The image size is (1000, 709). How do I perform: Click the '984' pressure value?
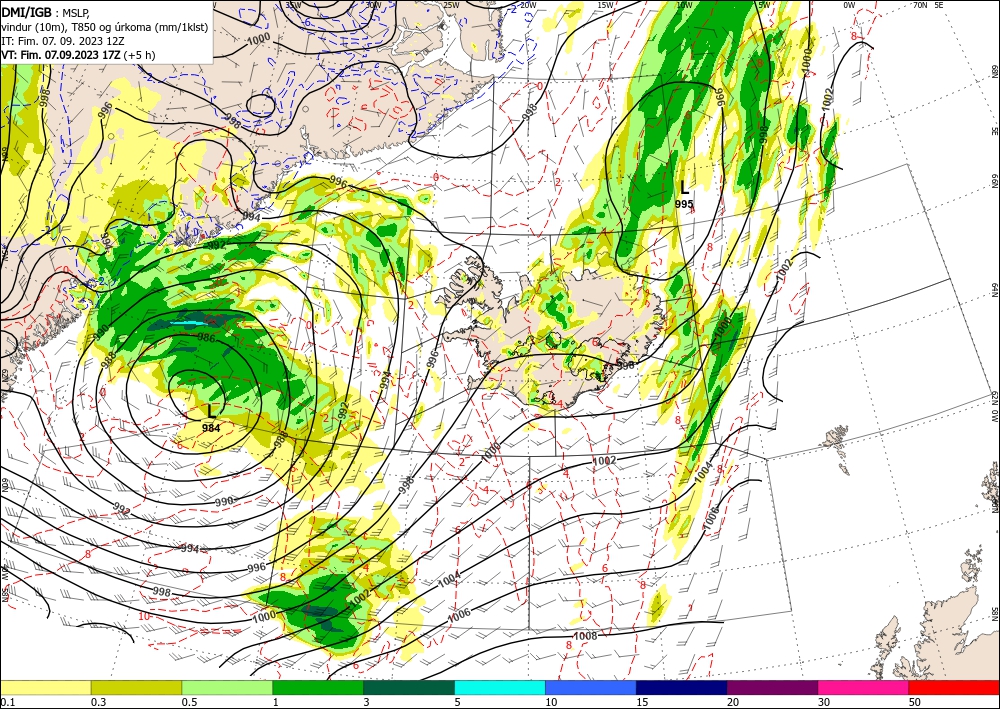coord(211,428)
